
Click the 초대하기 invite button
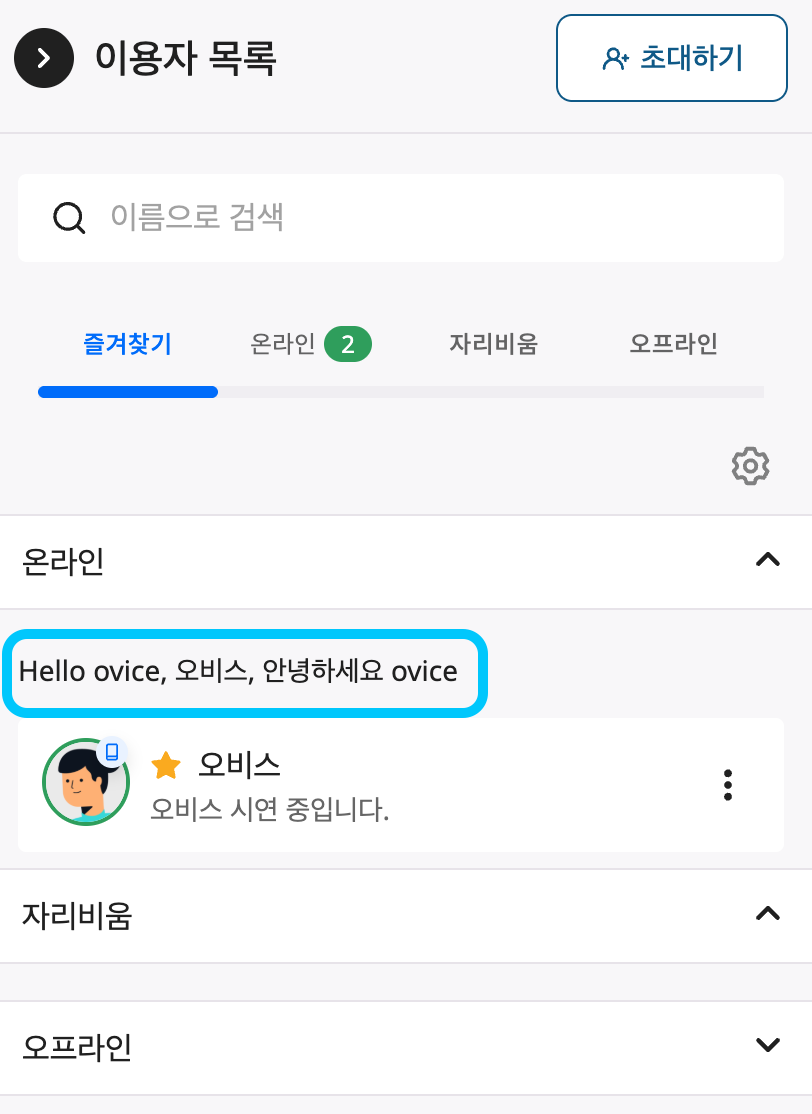click(671, 58)
